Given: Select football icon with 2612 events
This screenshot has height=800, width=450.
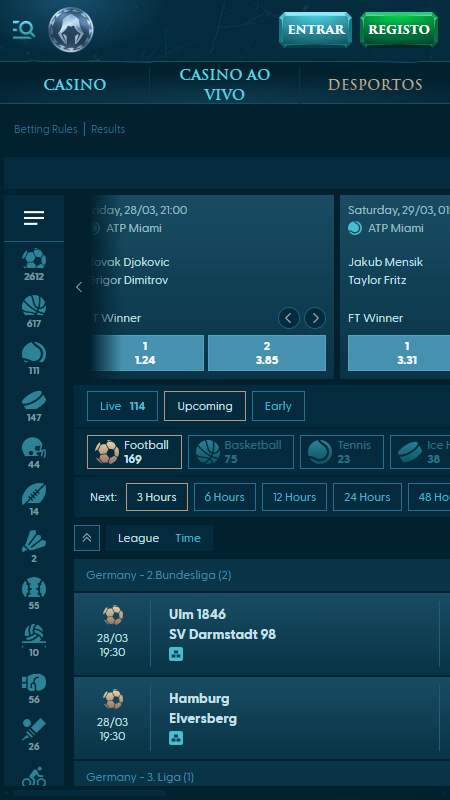Looking at the screenshot, I should click(34, 266).
